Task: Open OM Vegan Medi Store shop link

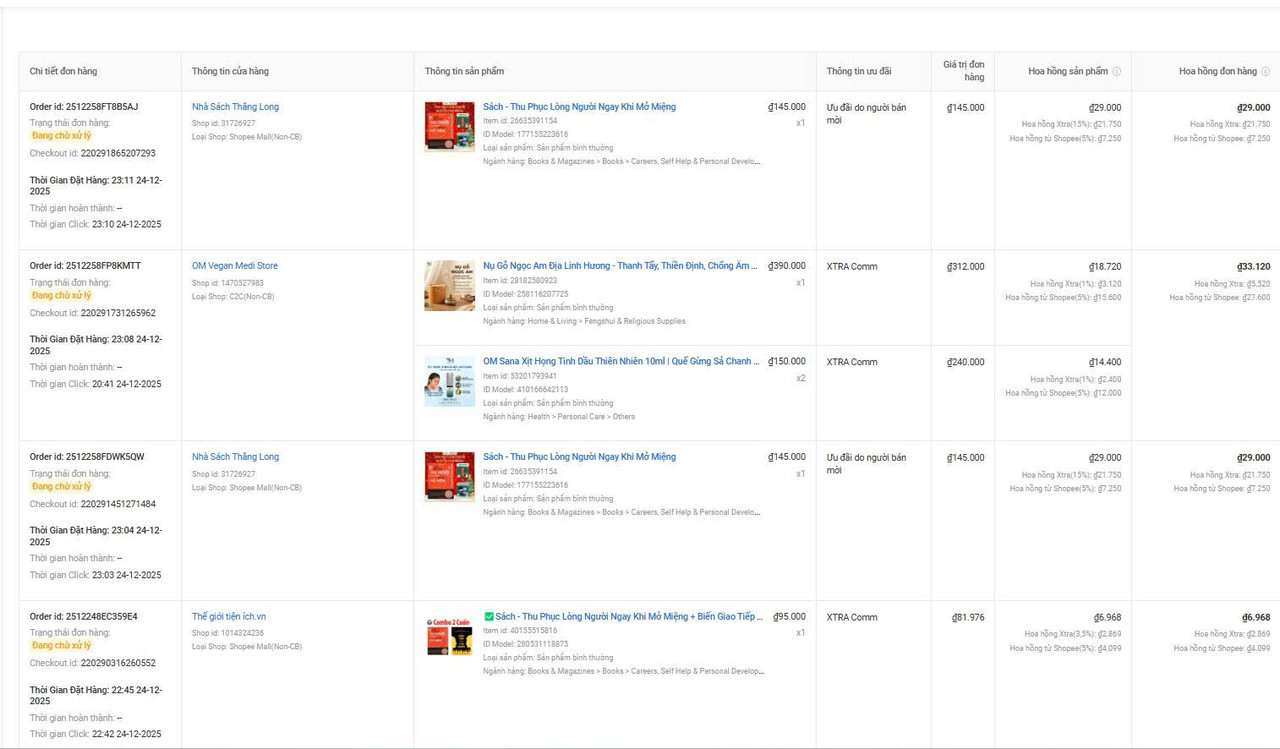Action: 235,266
